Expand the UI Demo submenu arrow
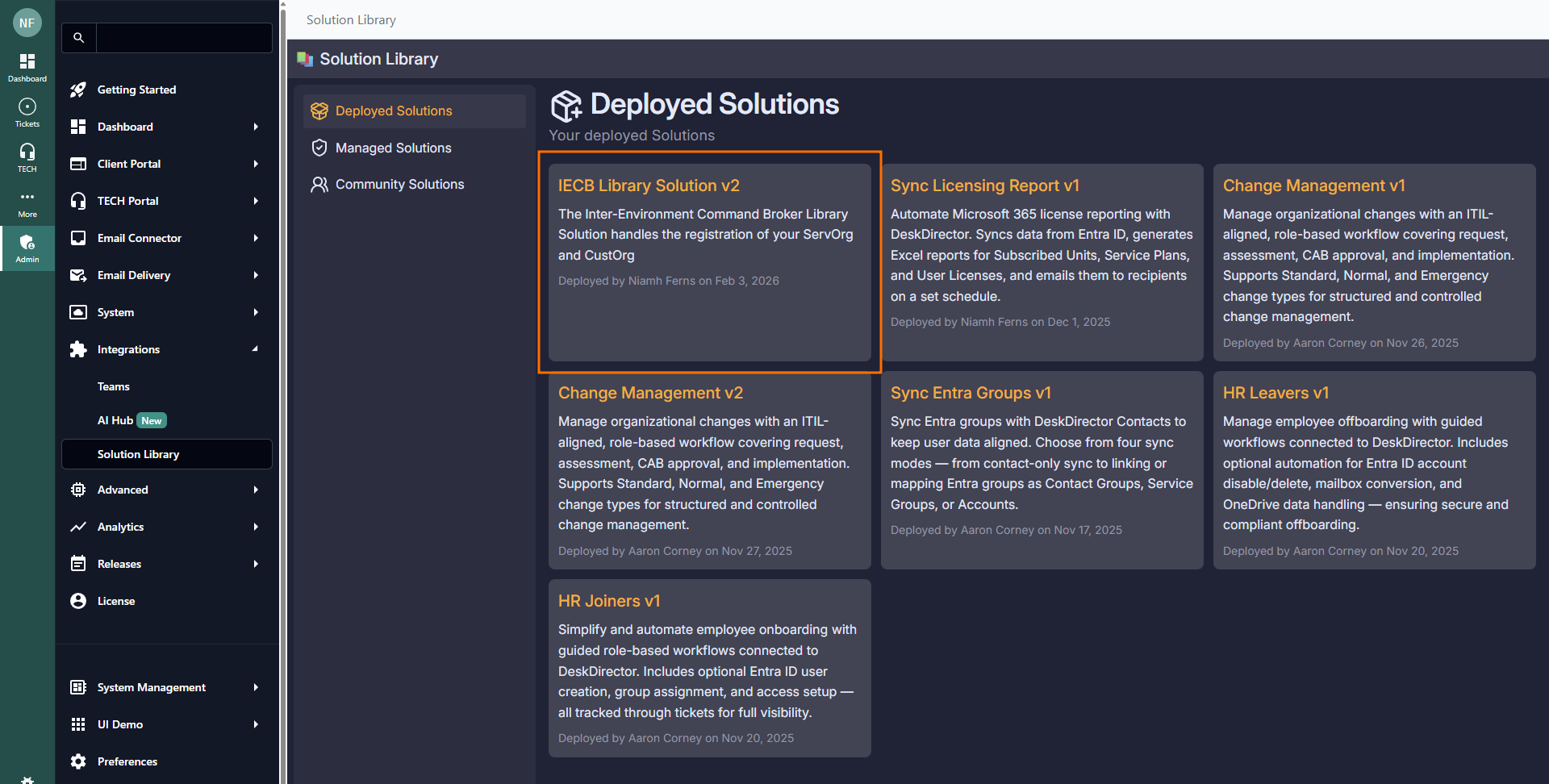The height and width of the screenshot is (784, 1549). (256, 724)
